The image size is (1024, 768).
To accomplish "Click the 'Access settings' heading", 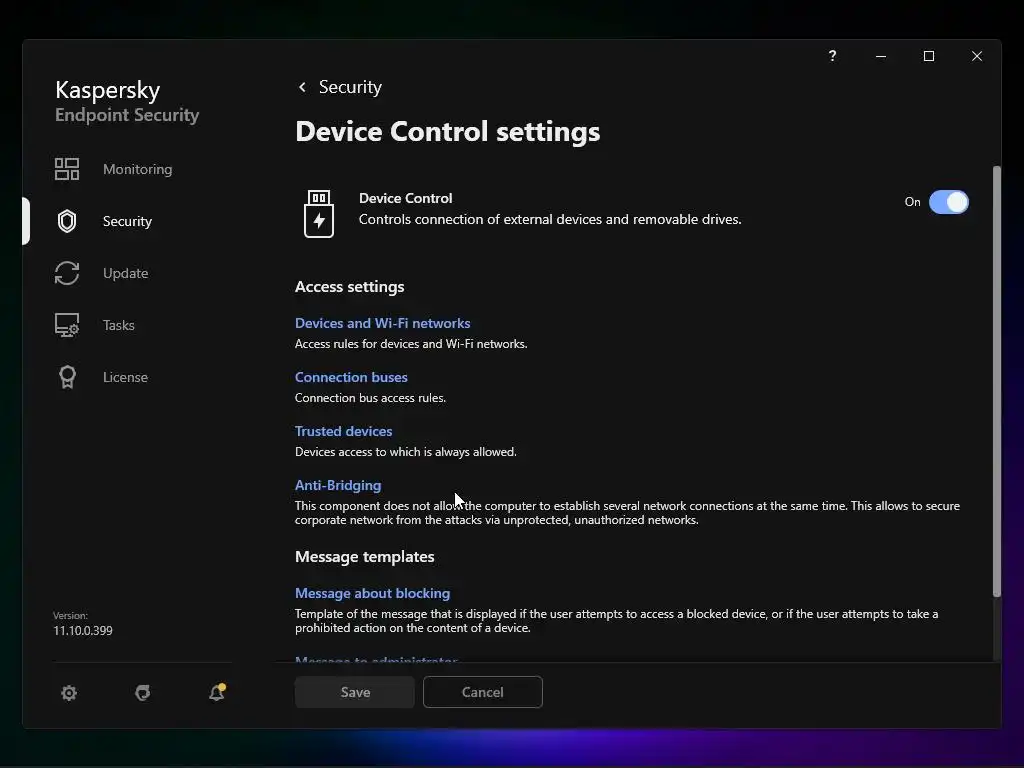I will point(349,287).
